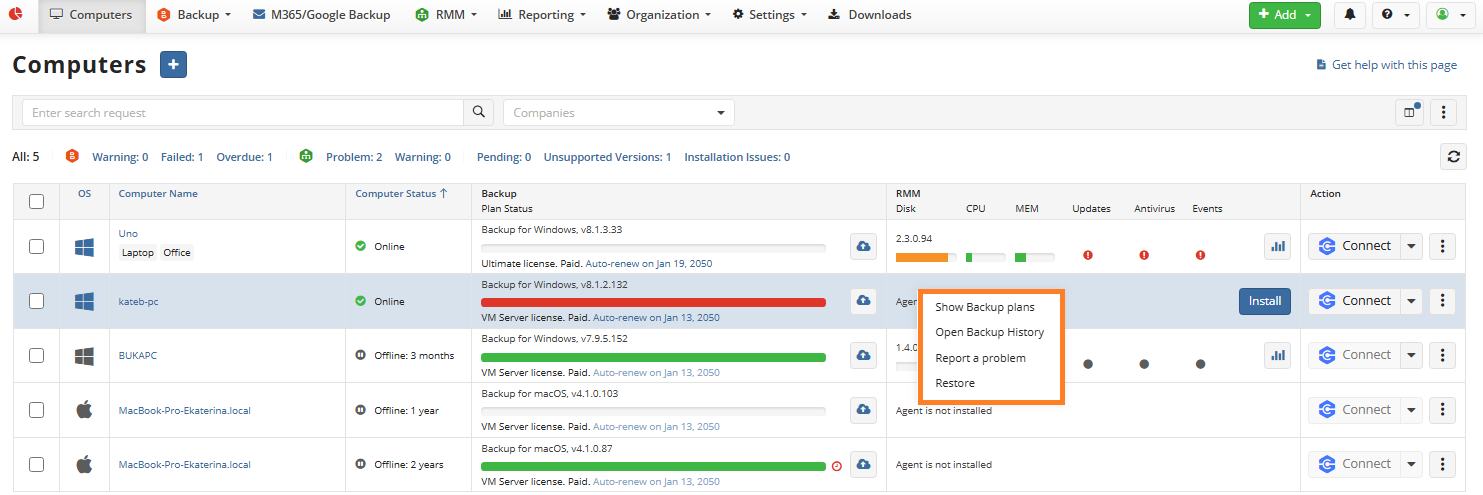Click the backup cloud icon for BUKAPC
Image resolution: width=1483 pixels, height=495 pixels.
(x=863, y=355)
